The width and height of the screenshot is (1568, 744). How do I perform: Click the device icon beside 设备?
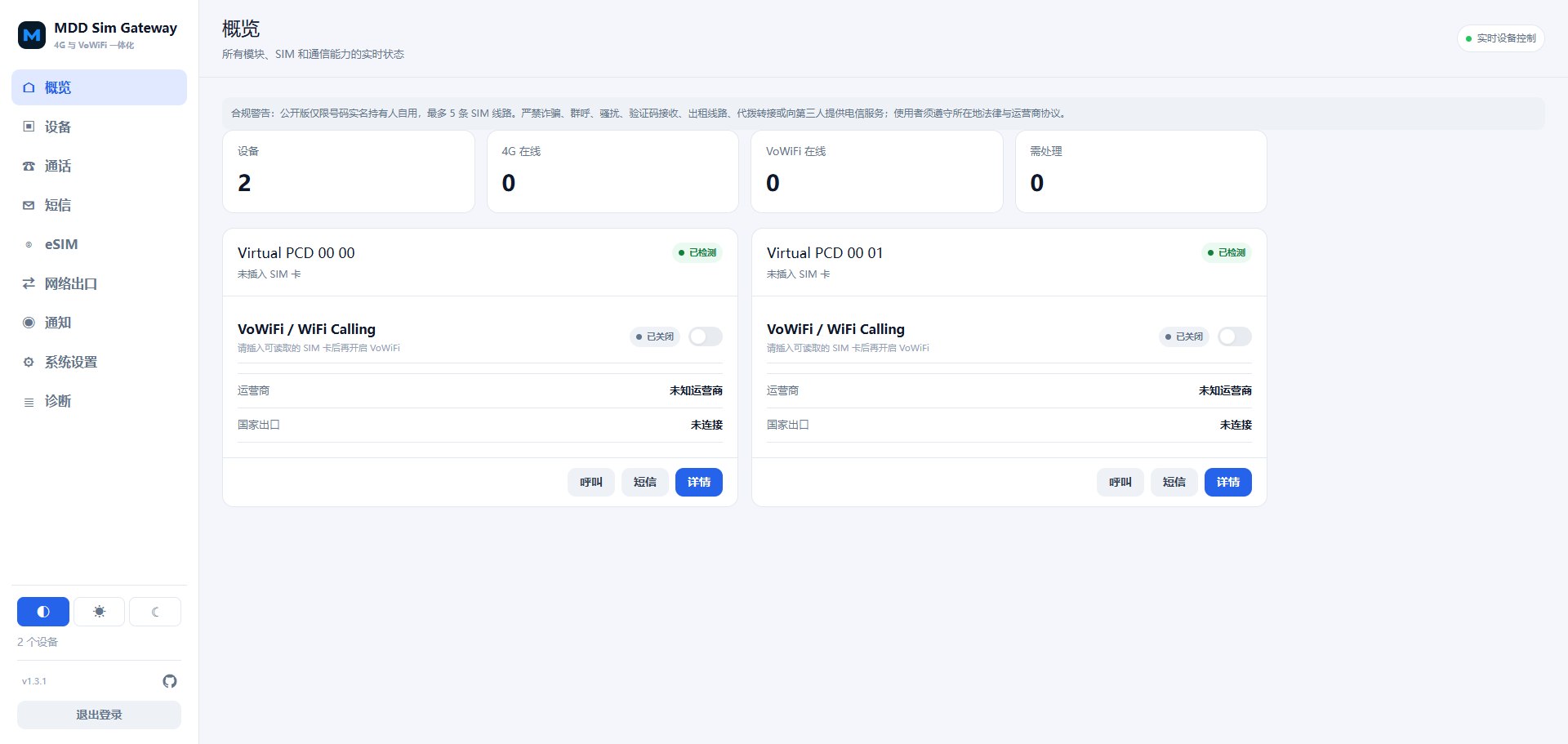[x=29, y=127]
